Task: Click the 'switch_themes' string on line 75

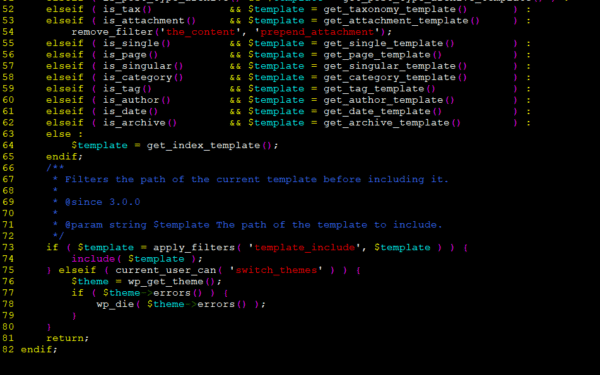Action: [276, 270]
